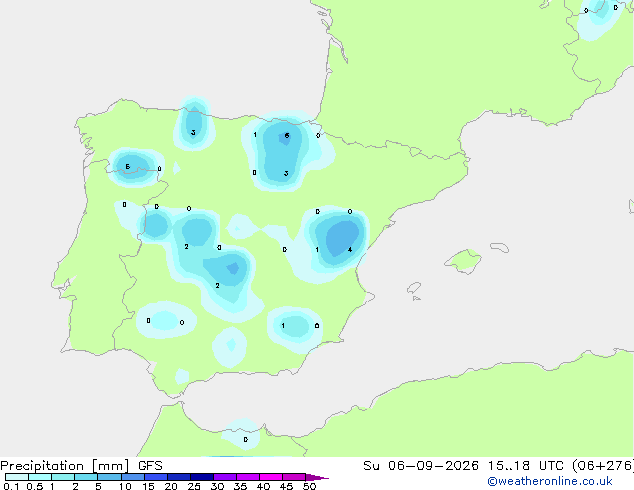Click the legend label '45'
Screen dimensions: 634x490
(x=286, y=486)
